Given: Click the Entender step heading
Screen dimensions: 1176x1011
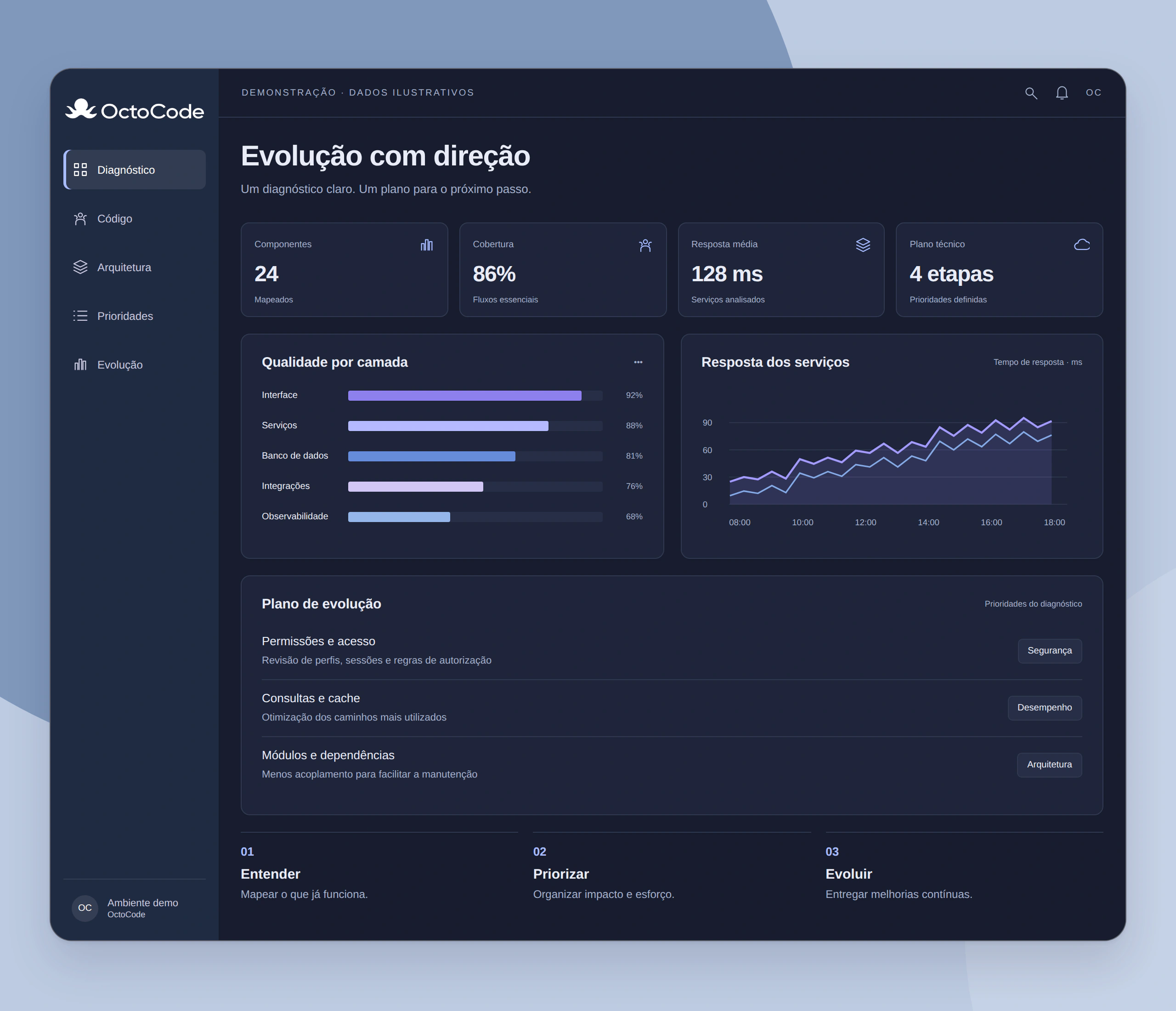Looking at the screenshot, I should click(270, 874).
